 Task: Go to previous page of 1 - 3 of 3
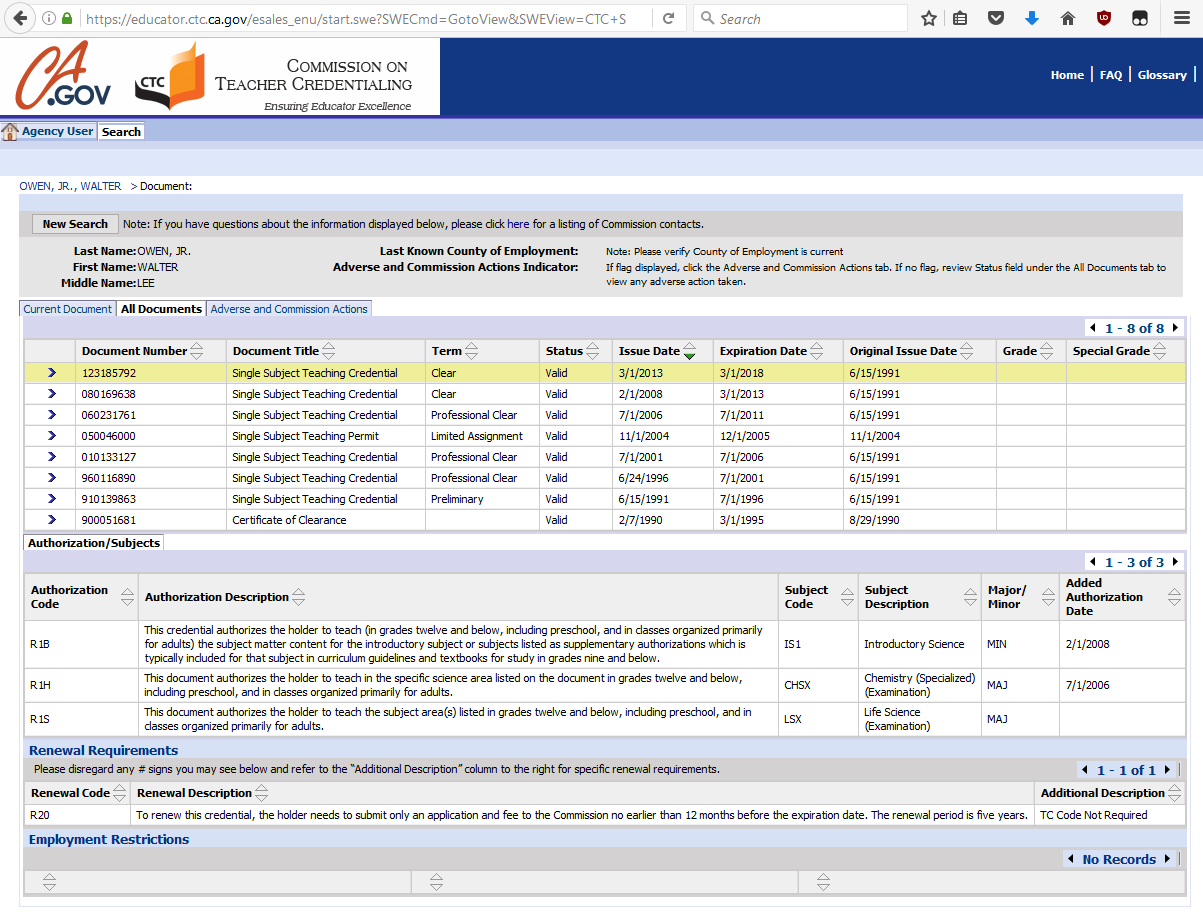pos(1094,562)
